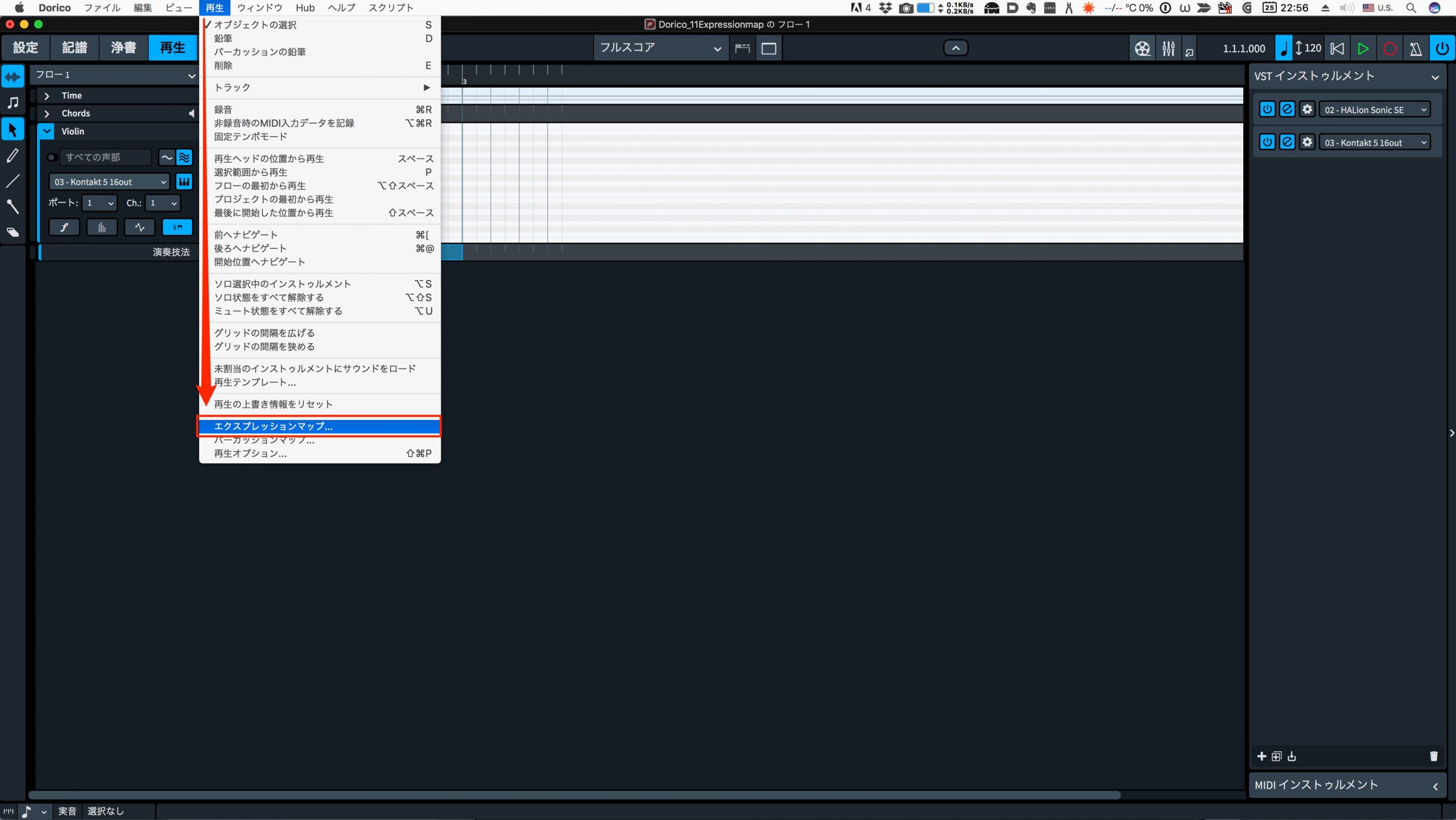Image resolution: width=1456 pixels, height=820 pixels.
Task: Switch to the 設定 mode tab
Action: point(26,48)
